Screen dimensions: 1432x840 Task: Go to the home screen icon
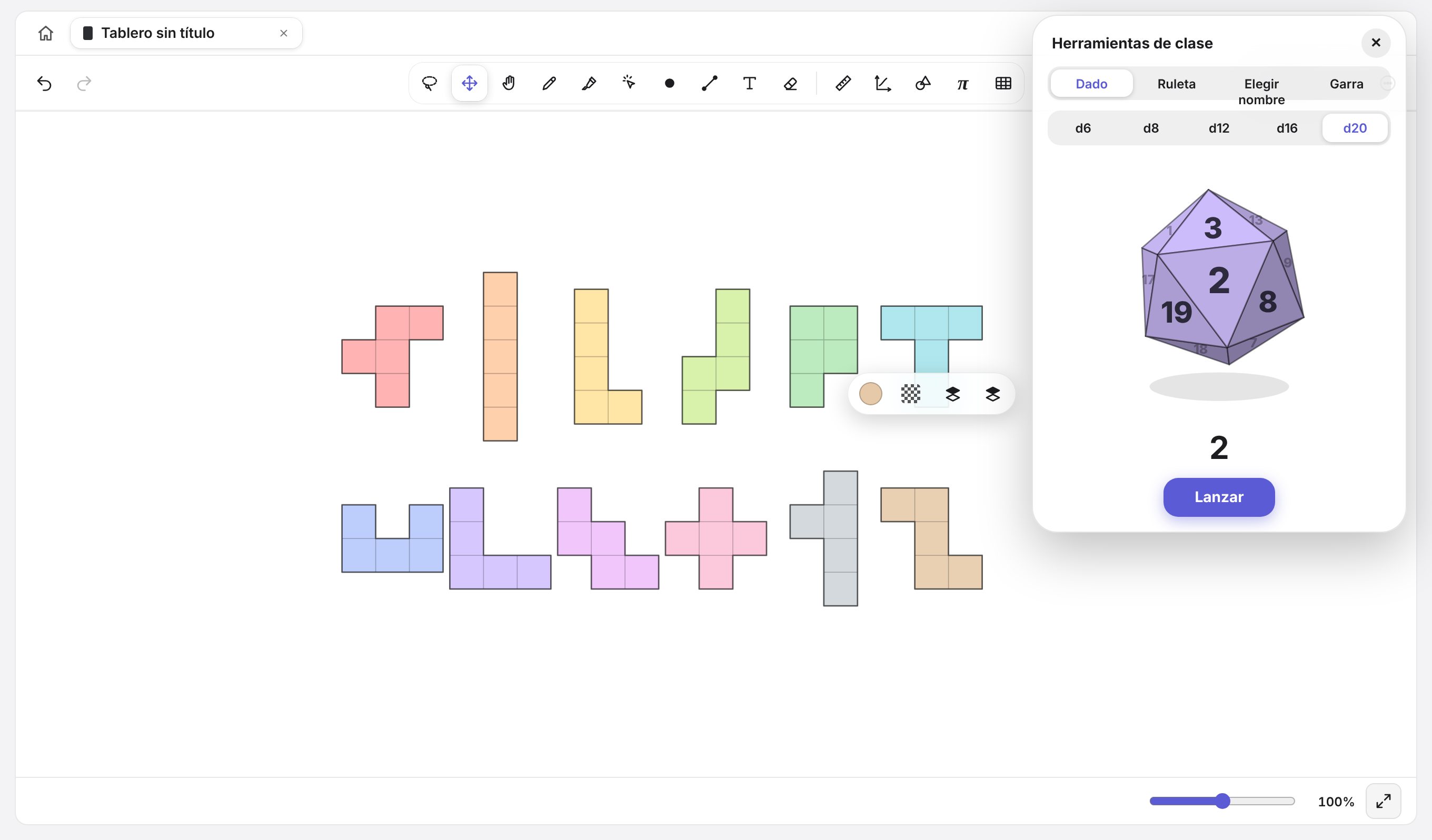click(45, 33)
